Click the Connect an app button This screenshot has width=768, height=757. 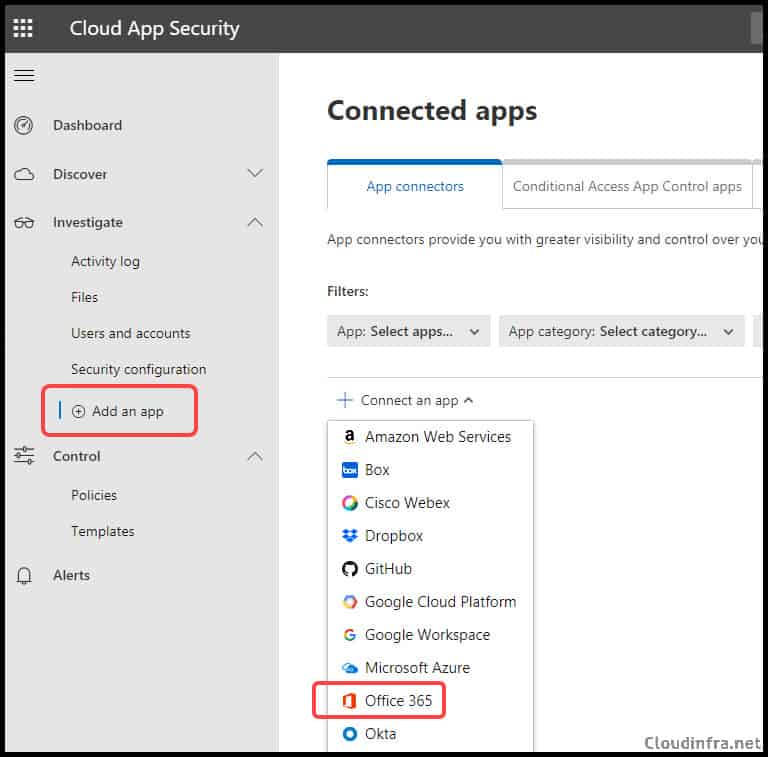406,401
